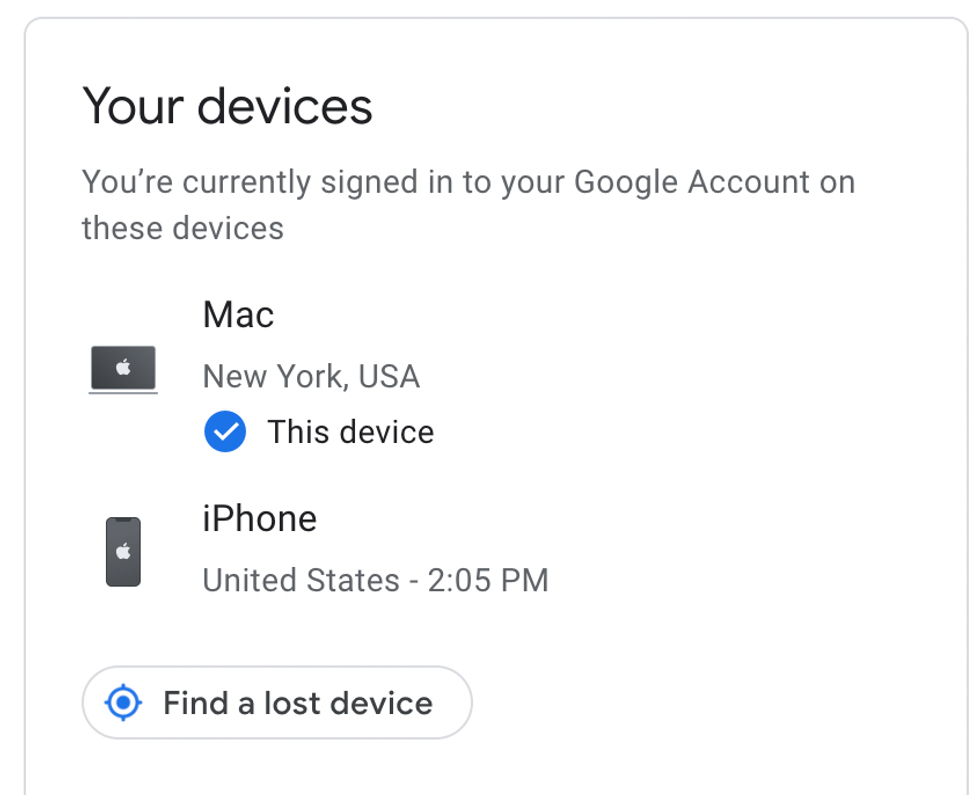Select the laptop thumbnail beside New York, USA
This screenshot has width=980, height=795.
click(x=123, y=368)
